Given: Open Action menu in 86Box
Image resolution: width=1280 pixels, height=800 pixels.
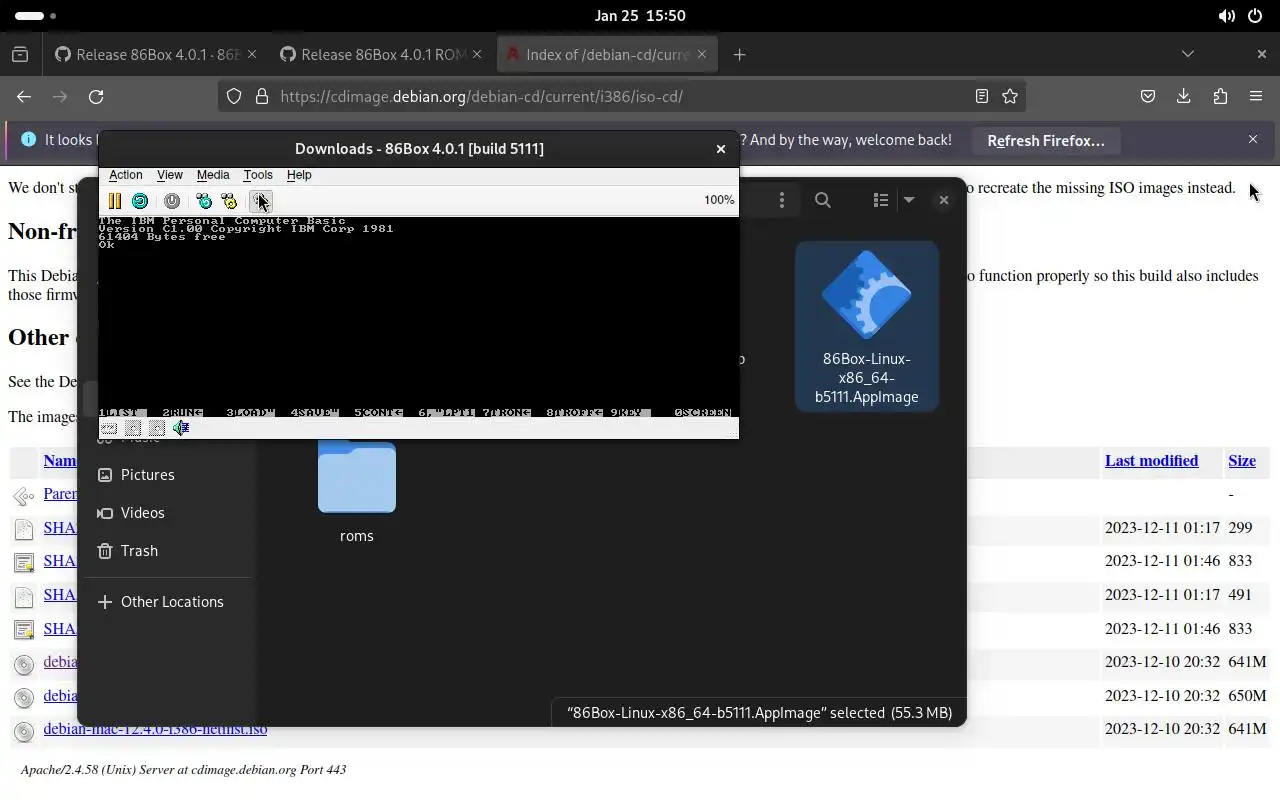Looking at the screenshot, I should pos(126,175).
